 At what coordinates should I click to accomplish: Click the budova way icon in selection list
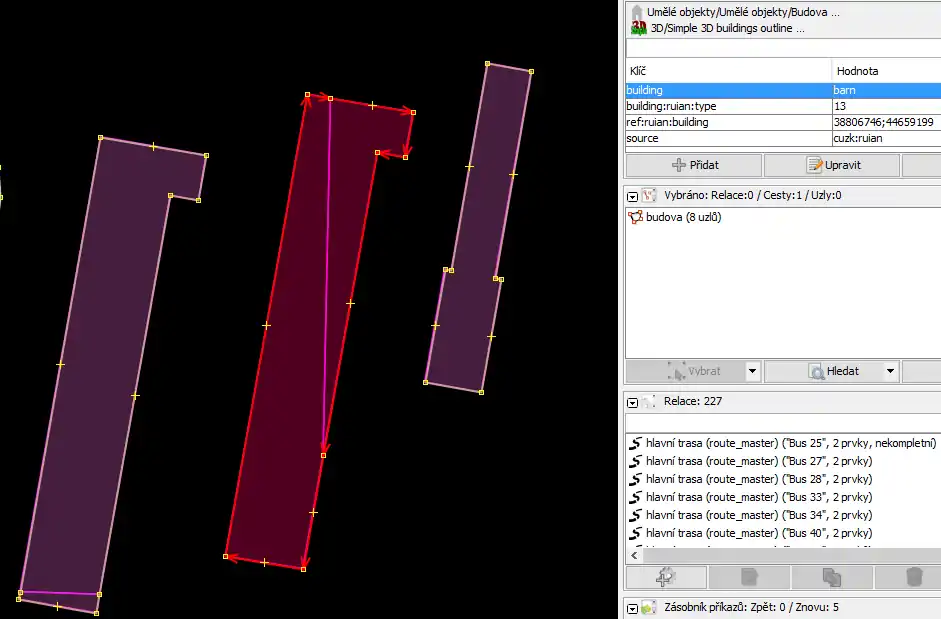[635, 217]
